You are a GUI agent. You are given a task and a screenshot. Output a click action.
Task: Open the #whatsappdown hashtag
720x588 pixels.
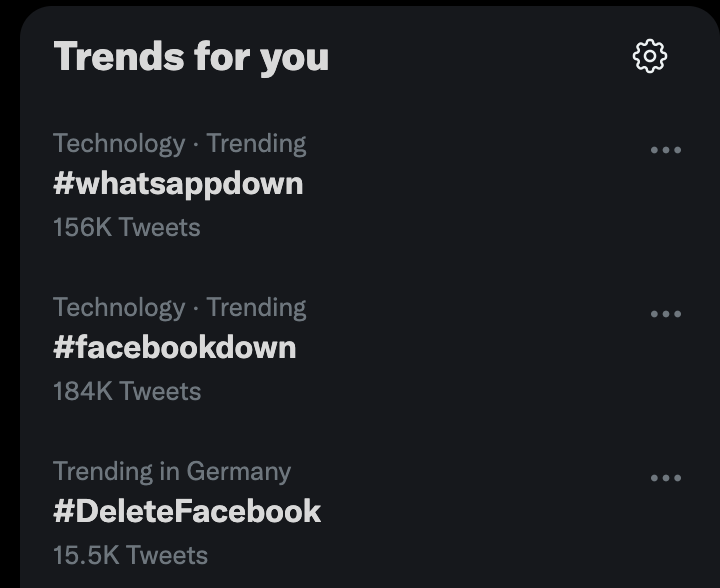(178, 185)
